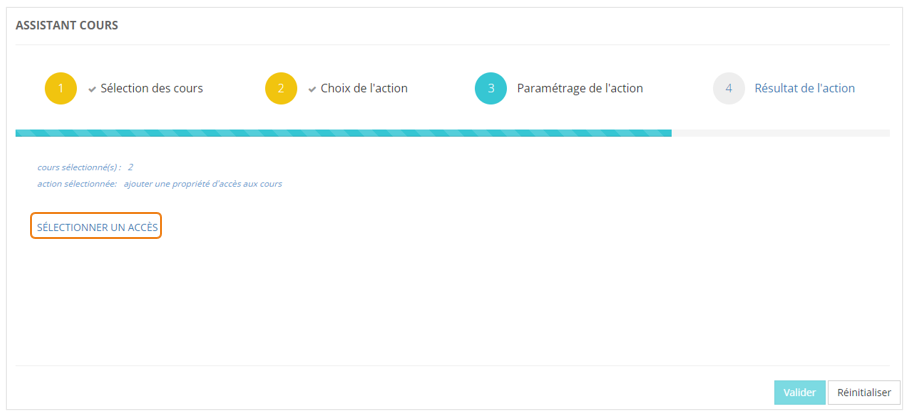The width and height of the screenshot is (910, 412).
Task: Click the action sélectionnée label
Action: [x=77, y=184]
